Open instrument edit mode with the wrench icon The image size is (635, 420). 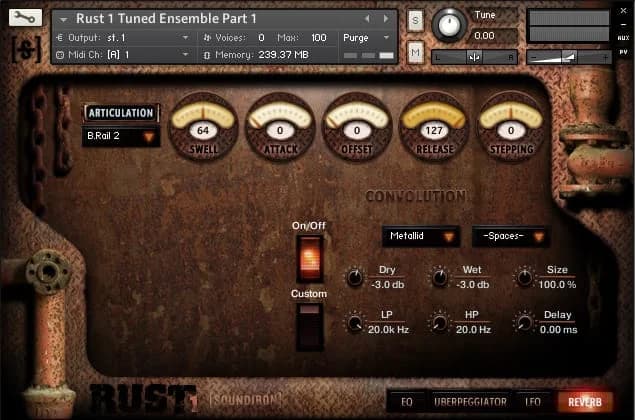[x=25, y=17]
